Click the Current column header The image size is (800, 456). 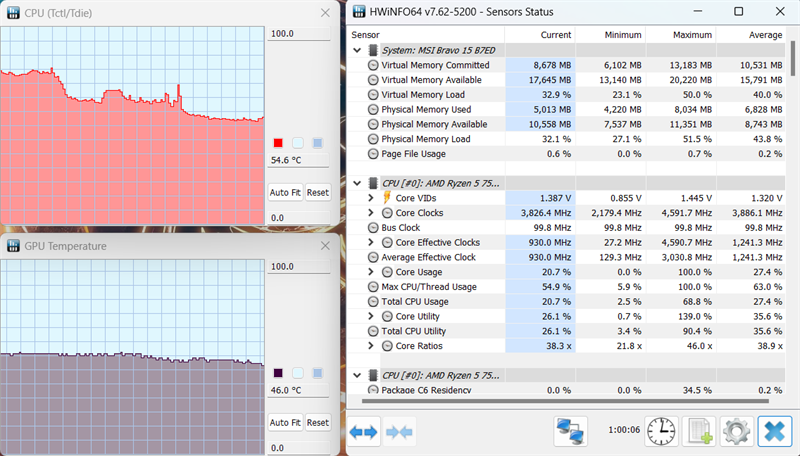[x=540, y=35]
